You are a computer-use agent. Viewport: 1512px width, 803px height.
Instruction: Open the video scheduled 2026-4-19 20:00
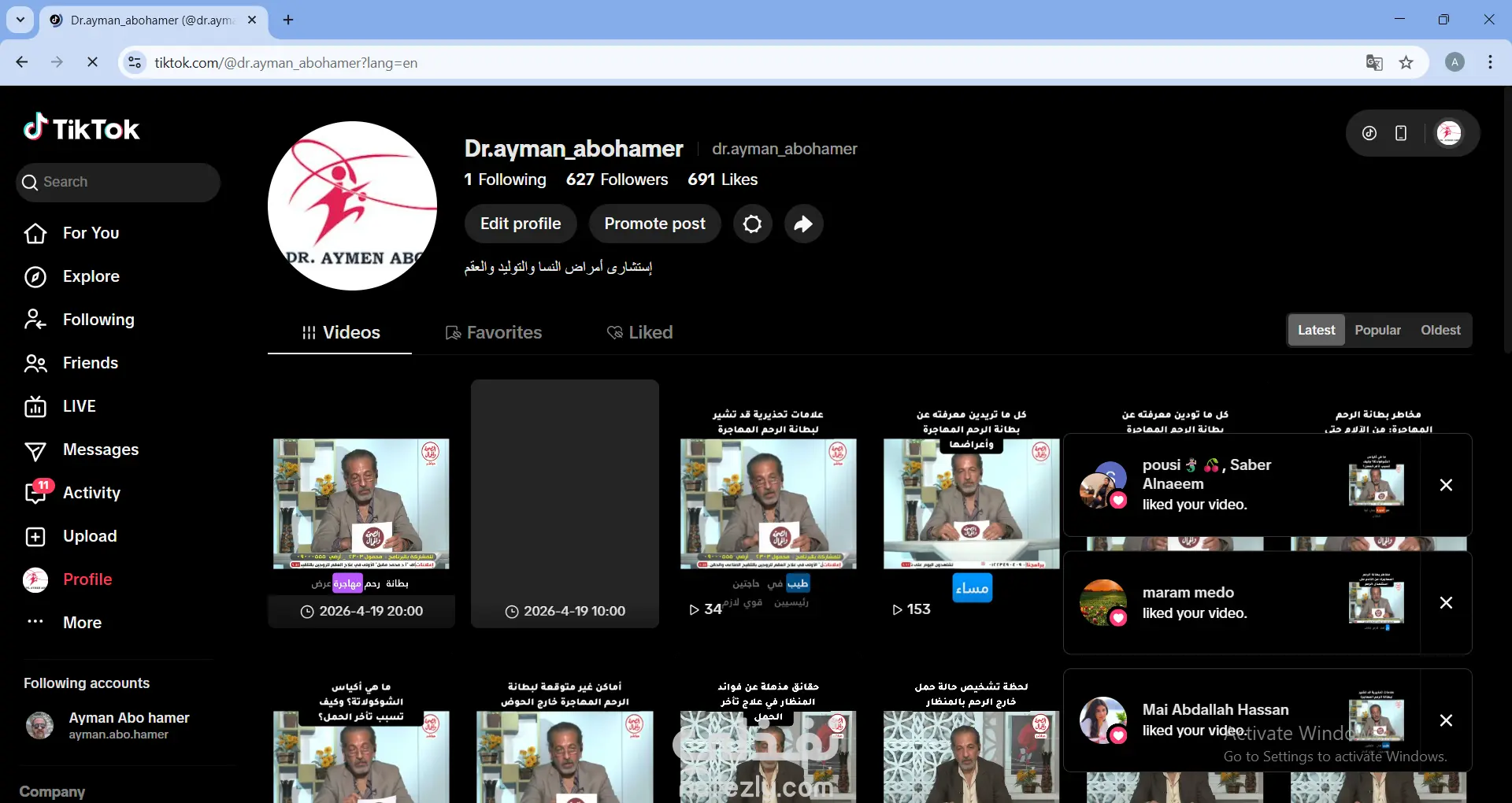[x=361, y=504]
